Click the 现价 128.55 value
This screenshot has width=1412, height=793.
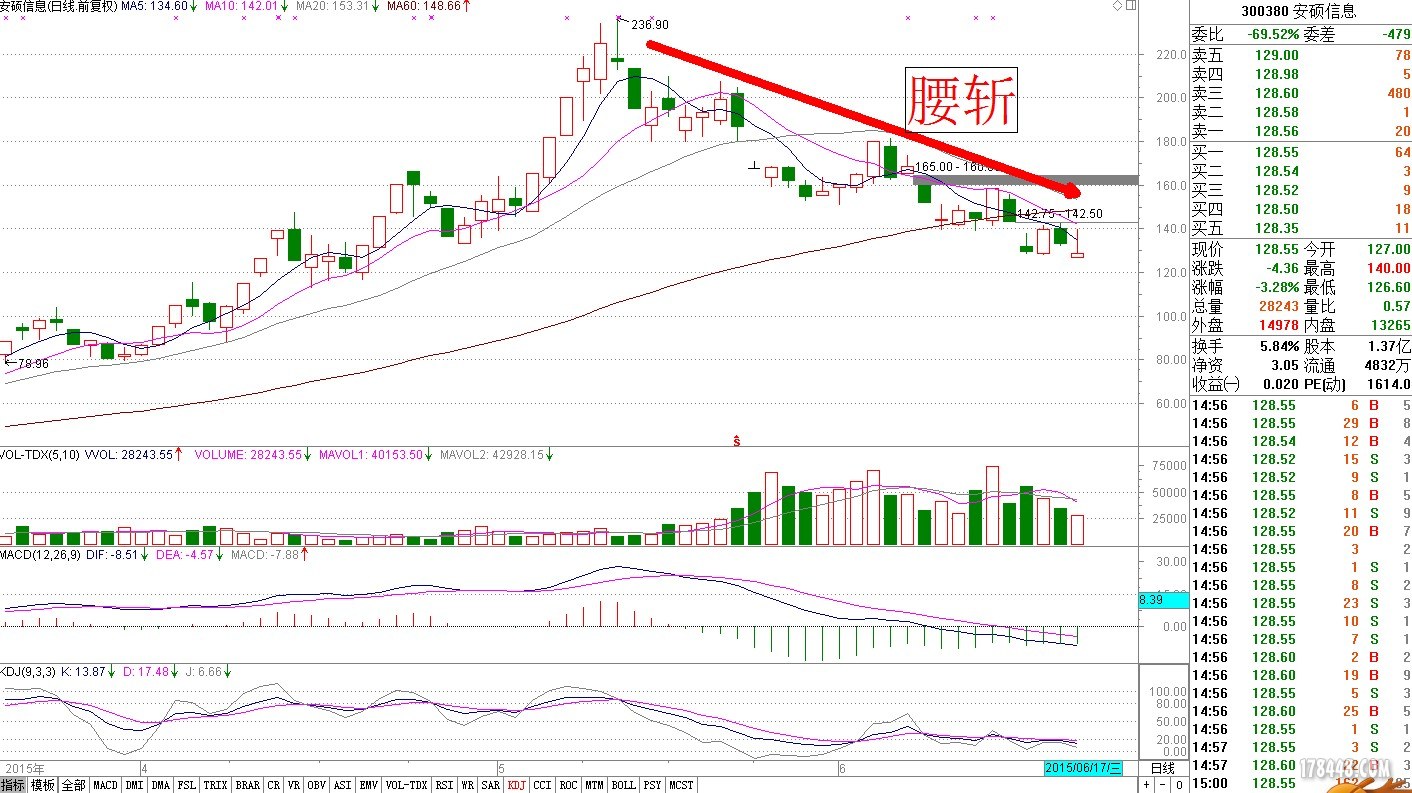(x=1278, y=249)
